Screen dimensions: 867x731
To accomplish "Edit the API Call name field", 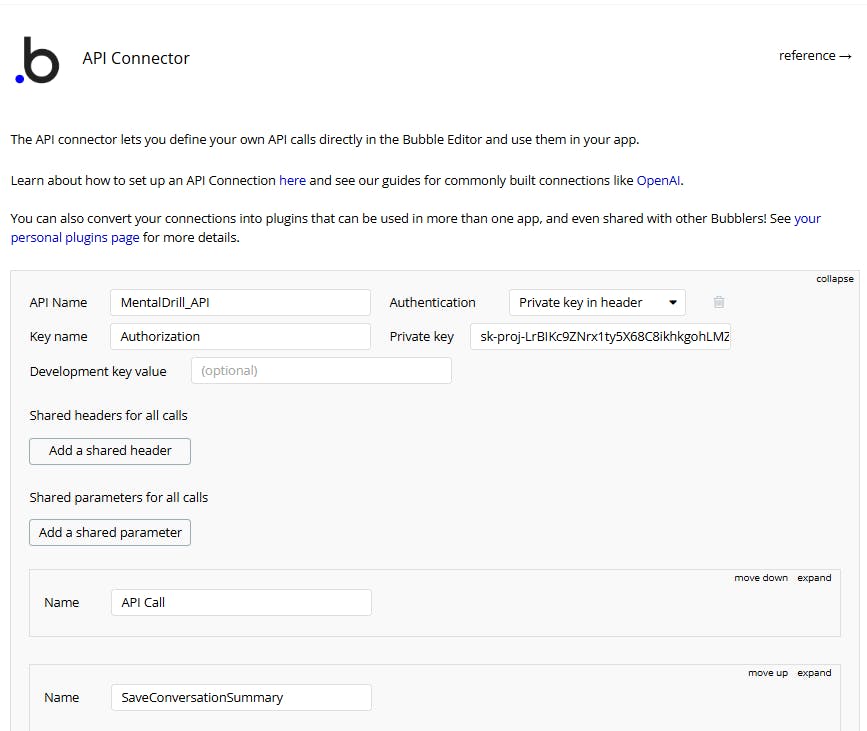I will pos(241,602).
